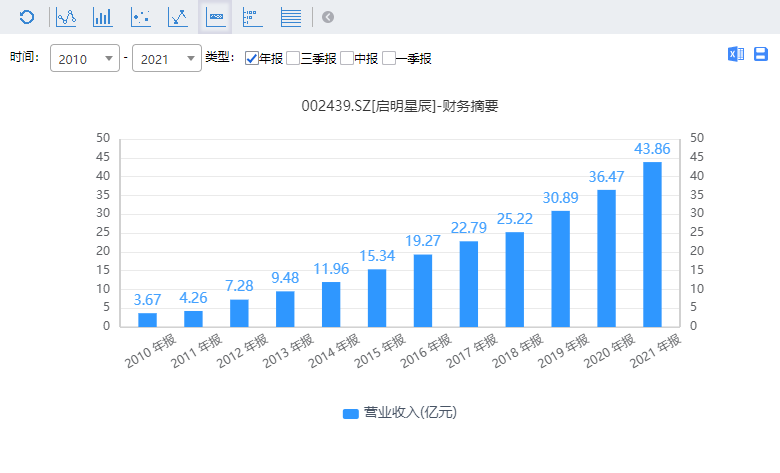Image resolution: width=780 pixels, height=473 pixels.
Task: Click the 2015 年报 bar showing 15.34
Action: click(377, 297)
